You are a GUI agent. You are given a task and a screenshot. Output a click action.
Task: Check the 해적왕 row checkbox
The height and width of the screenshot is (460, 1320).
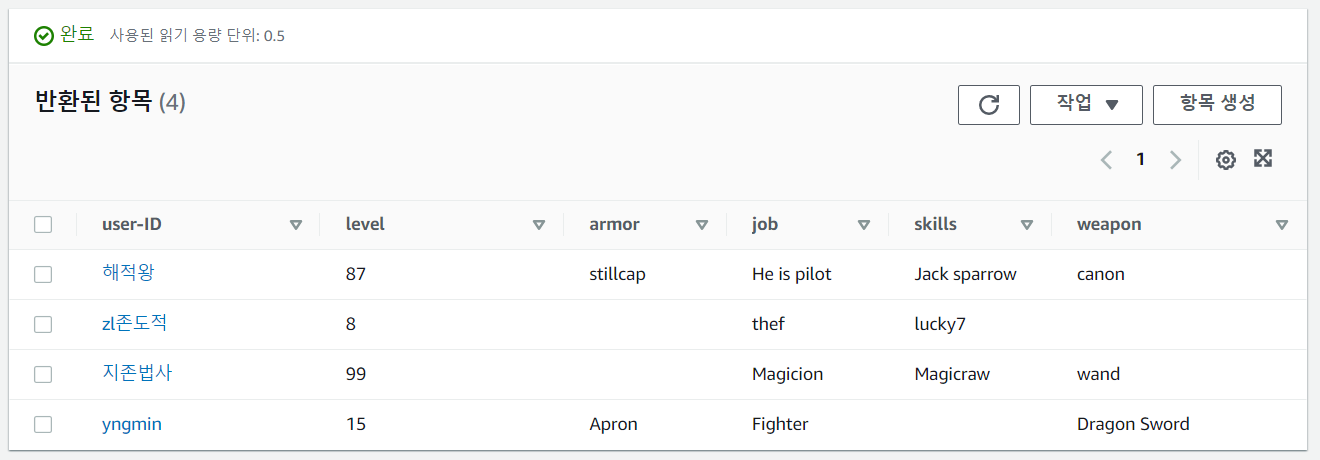(43, 274)
